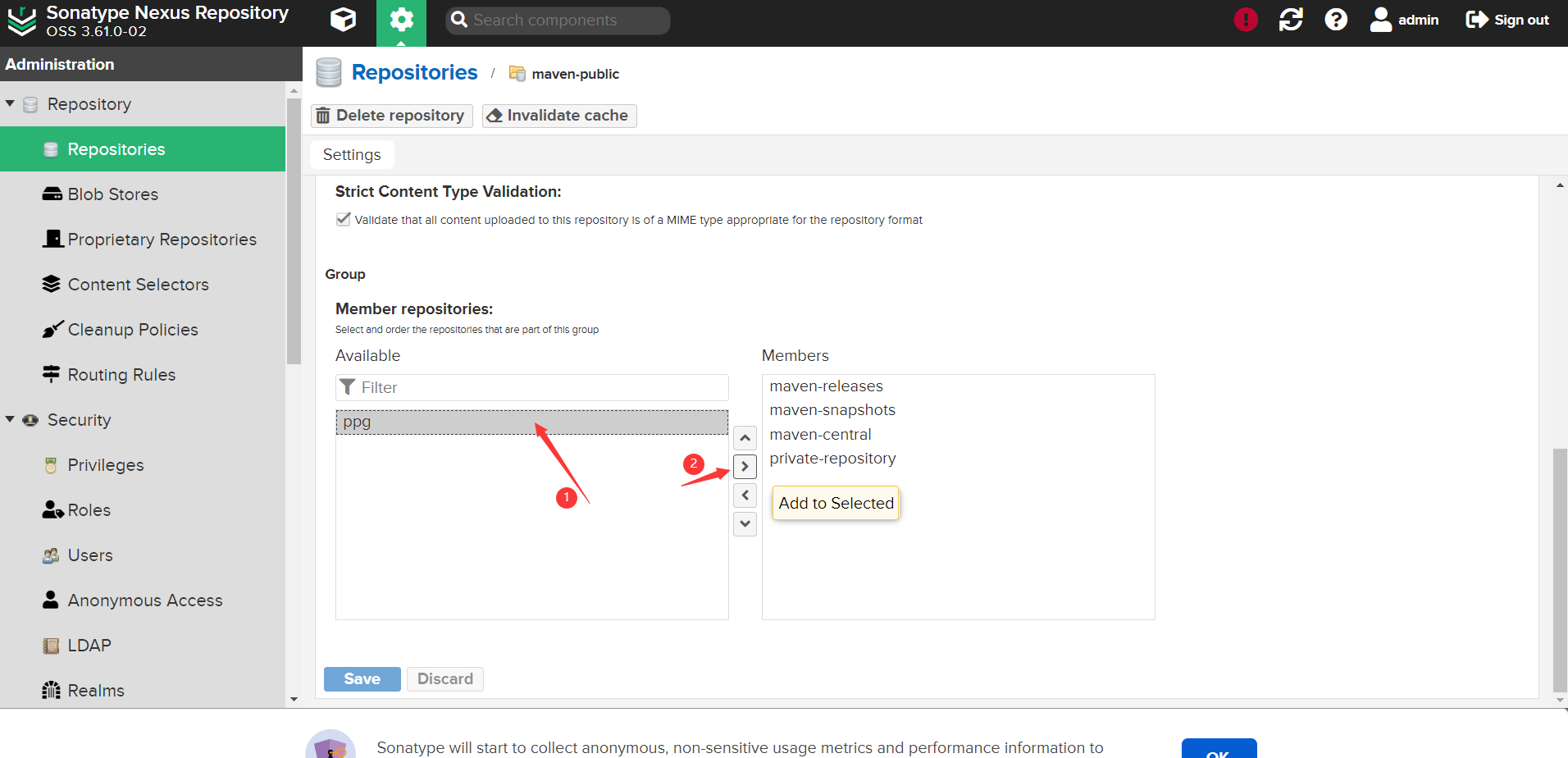Click the Repositories database icon in breadcrumb
The height and width of the screenshot is (758, 1568).
329,72
